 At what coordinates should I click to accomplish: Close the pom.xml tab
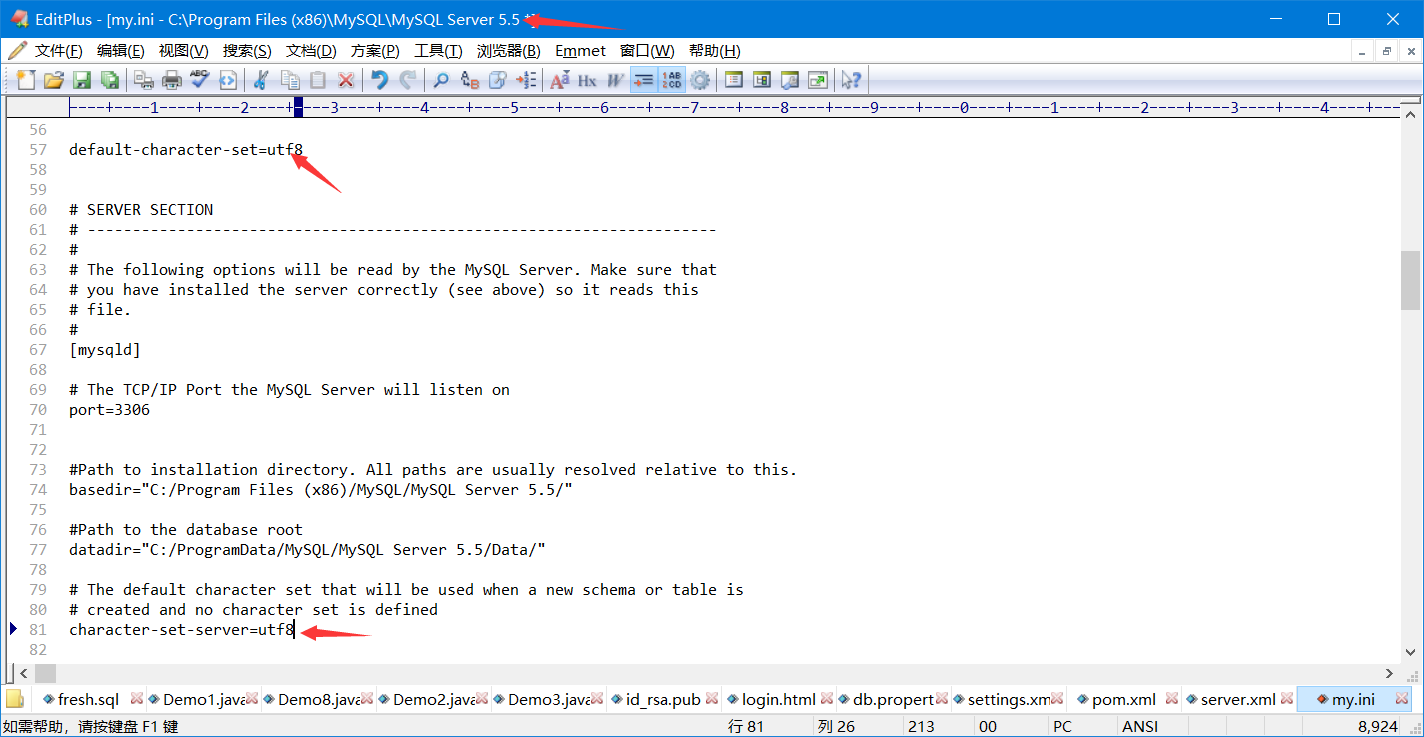[x=1171, y=699]
